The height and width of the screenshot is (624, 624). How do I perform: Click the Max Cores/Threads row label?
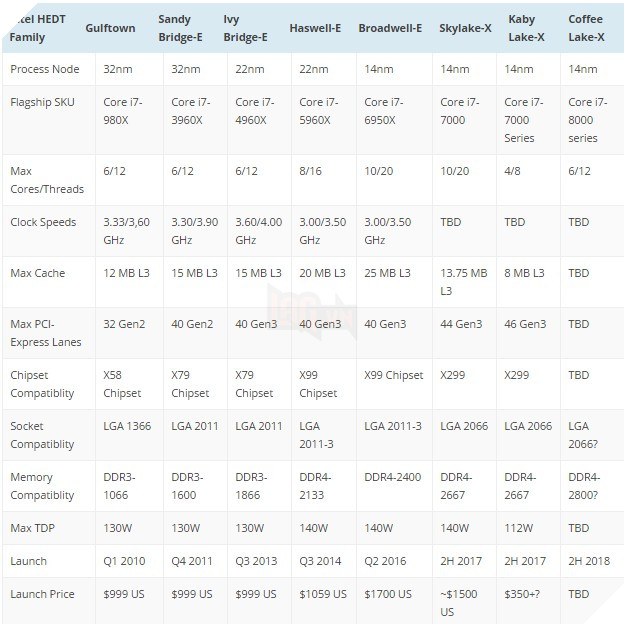click(47, 180)
